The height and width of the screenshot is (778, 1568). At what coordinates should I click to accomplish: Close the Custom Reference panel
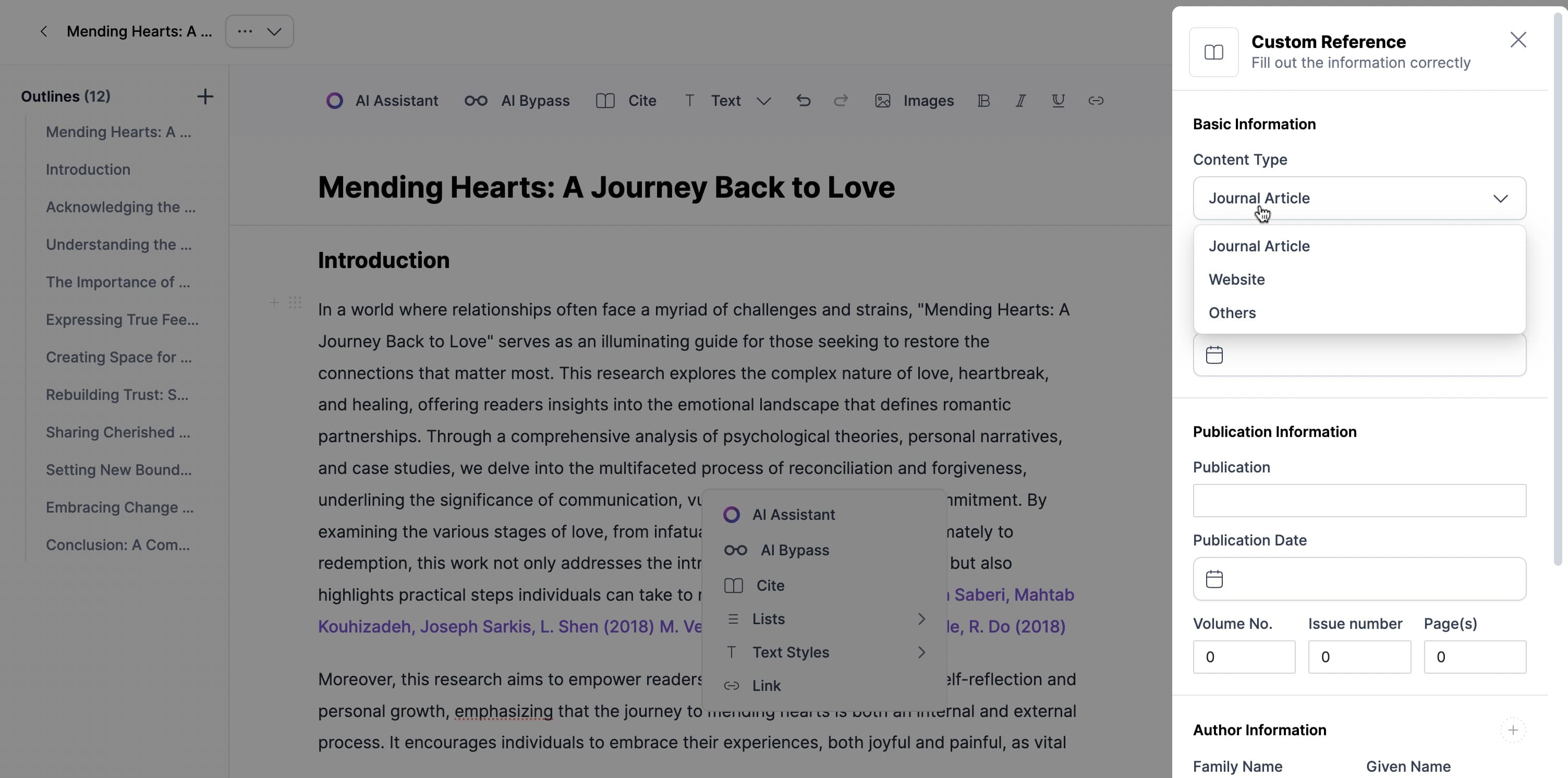(1518, 40)
